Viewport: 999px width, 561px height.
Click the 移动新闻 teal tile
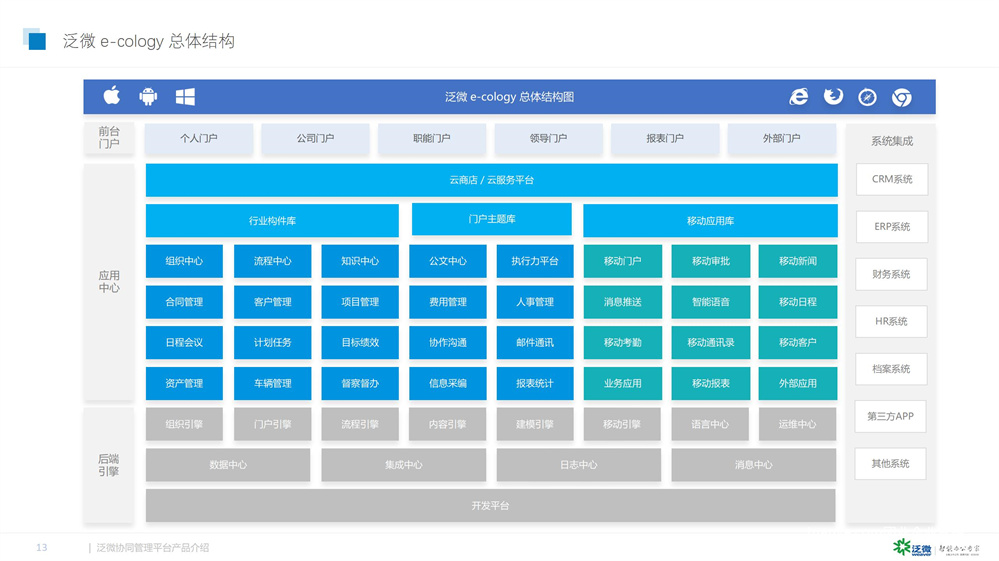798,261
